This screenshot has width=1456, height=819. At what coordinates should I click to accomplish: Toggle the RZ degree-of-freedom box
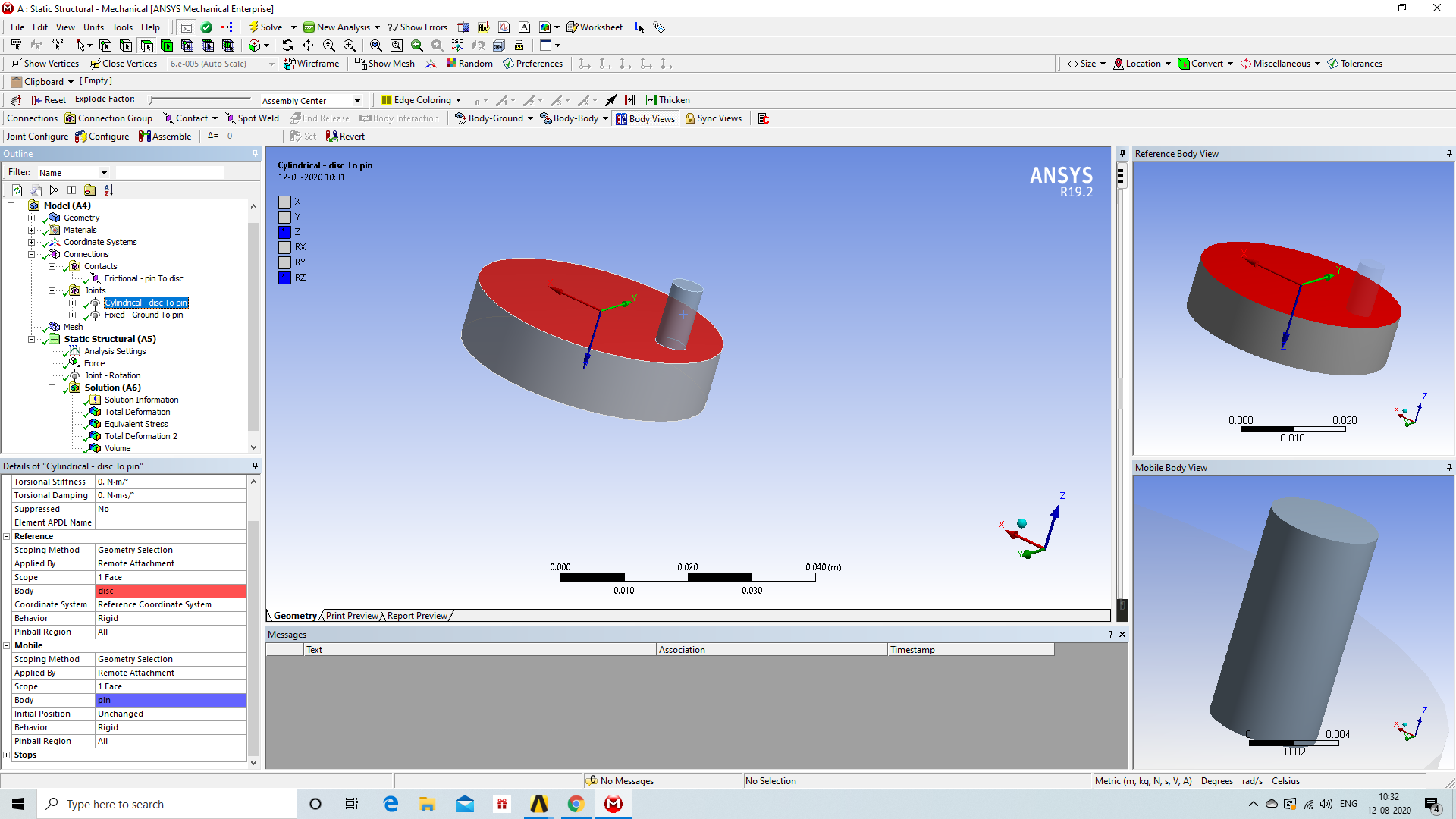[x=284, y=278]
